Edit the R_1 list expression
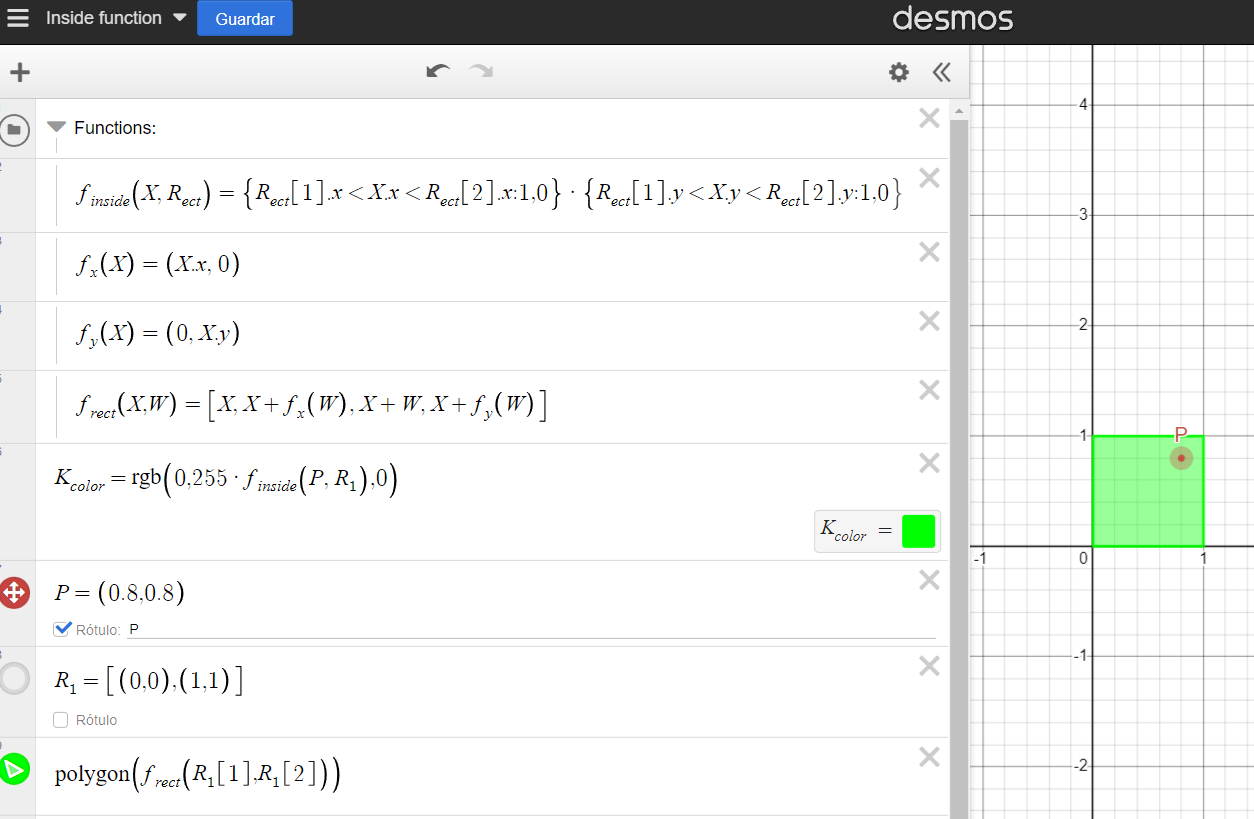The image size is (1254, 819). (148, 682)
